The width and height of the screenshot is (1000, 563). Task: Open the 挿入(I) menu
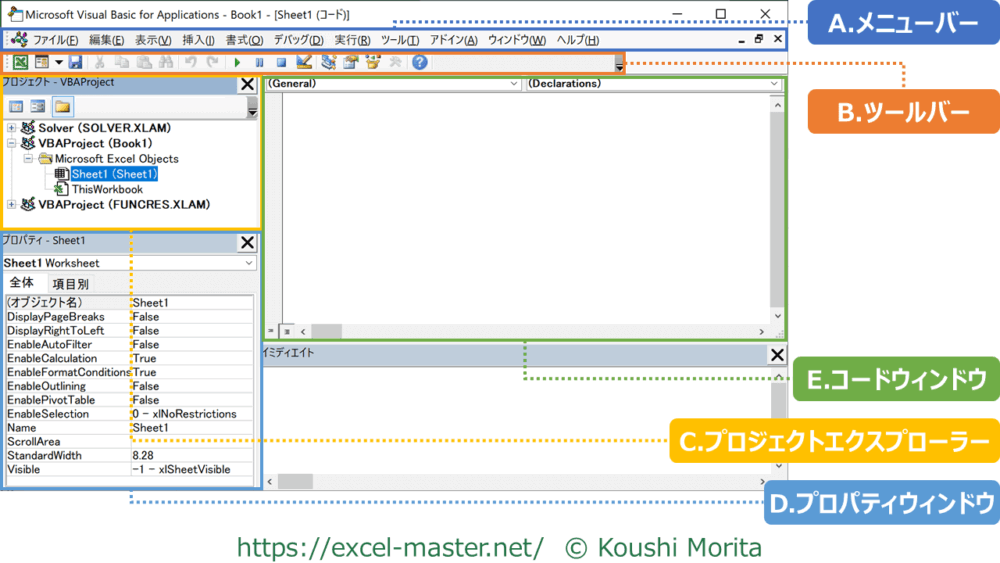coord(198,40)
